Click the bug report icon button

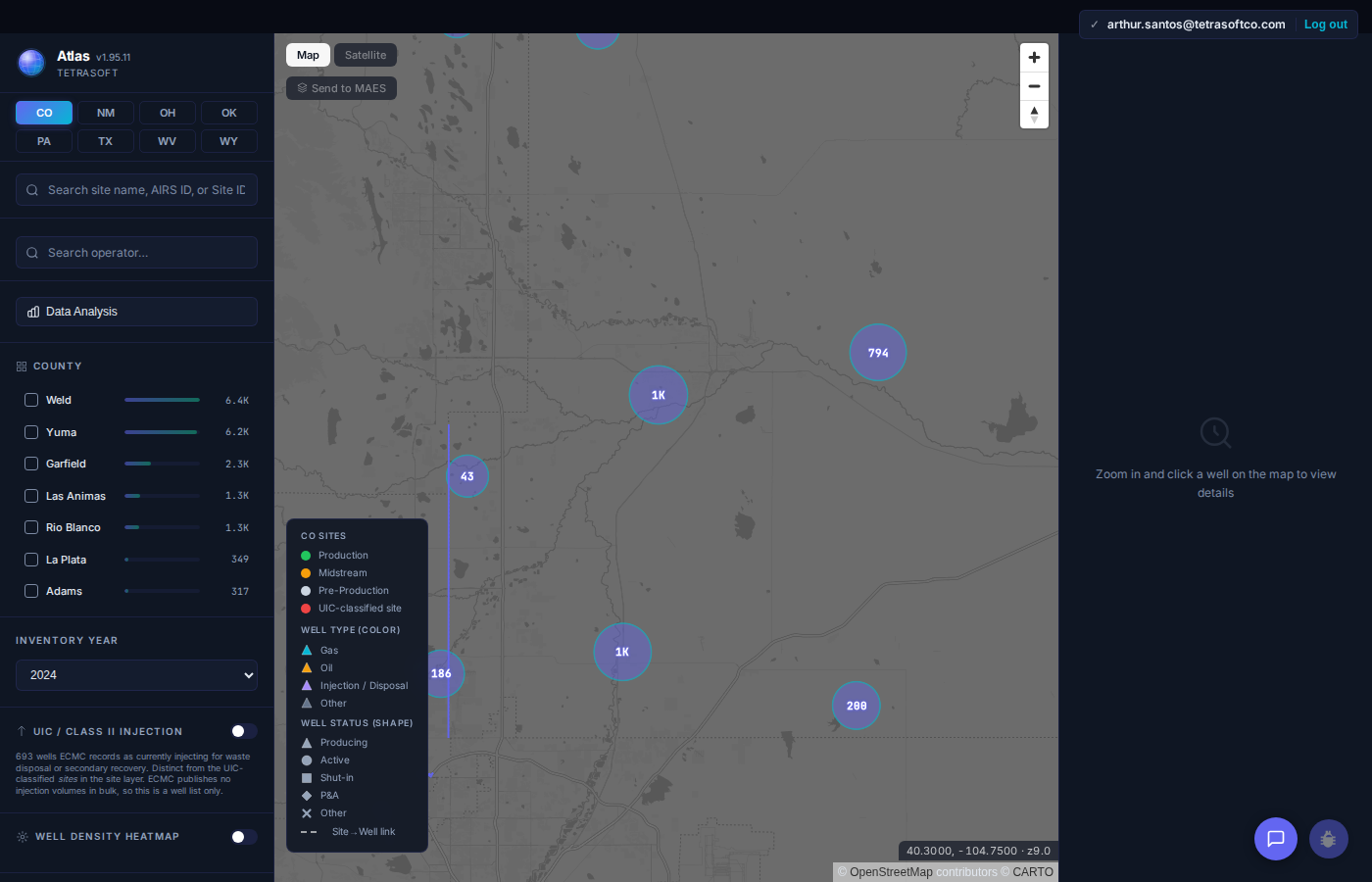click(x=1329, y=839)
